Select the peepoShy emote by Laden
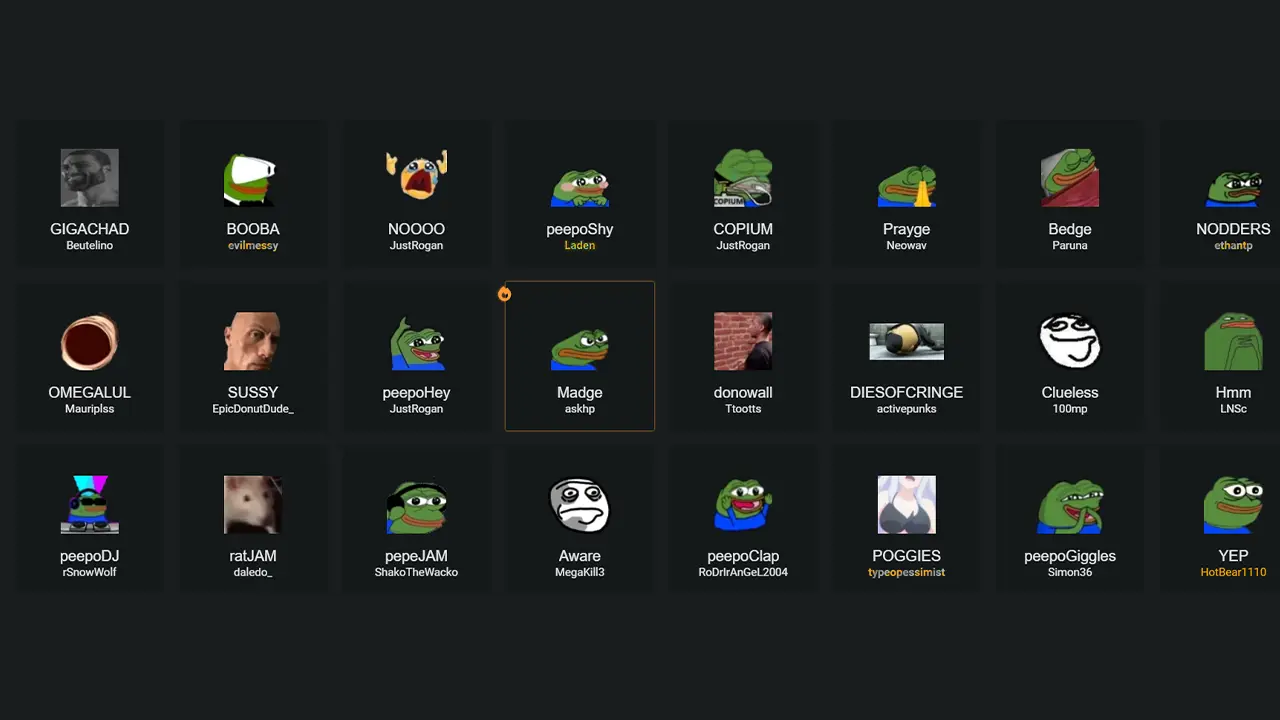The height and width of the screenshot is (720, 1280). pos(580,195)
